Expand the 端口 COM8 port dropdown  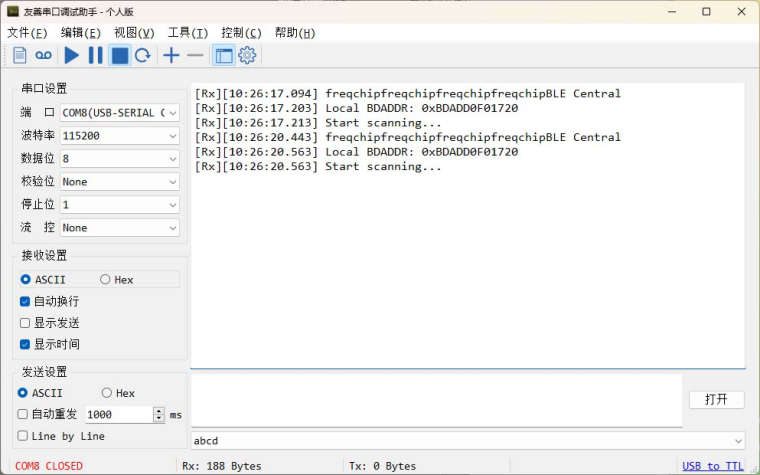(119, 113)
